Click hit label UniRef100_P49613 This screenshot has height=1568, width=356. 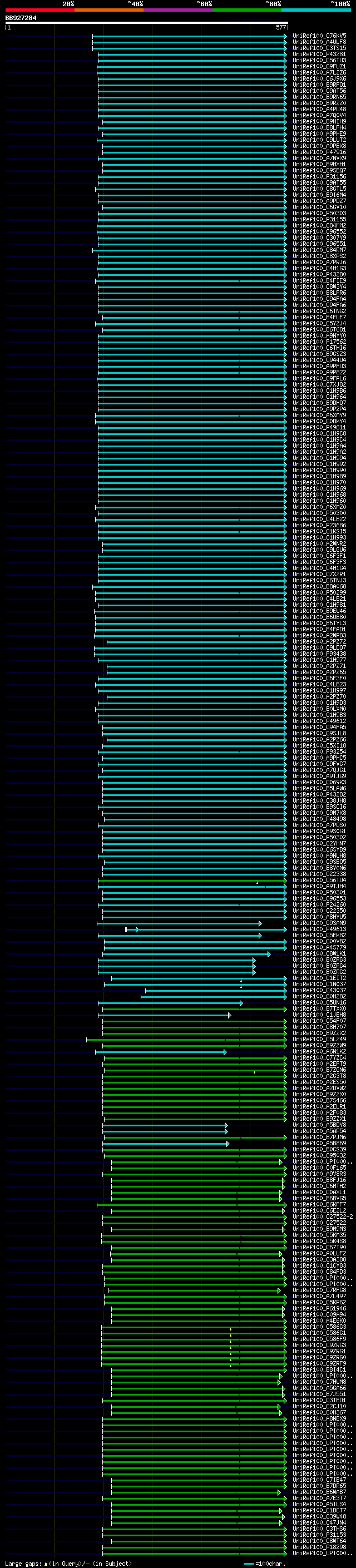click(319, 929)
